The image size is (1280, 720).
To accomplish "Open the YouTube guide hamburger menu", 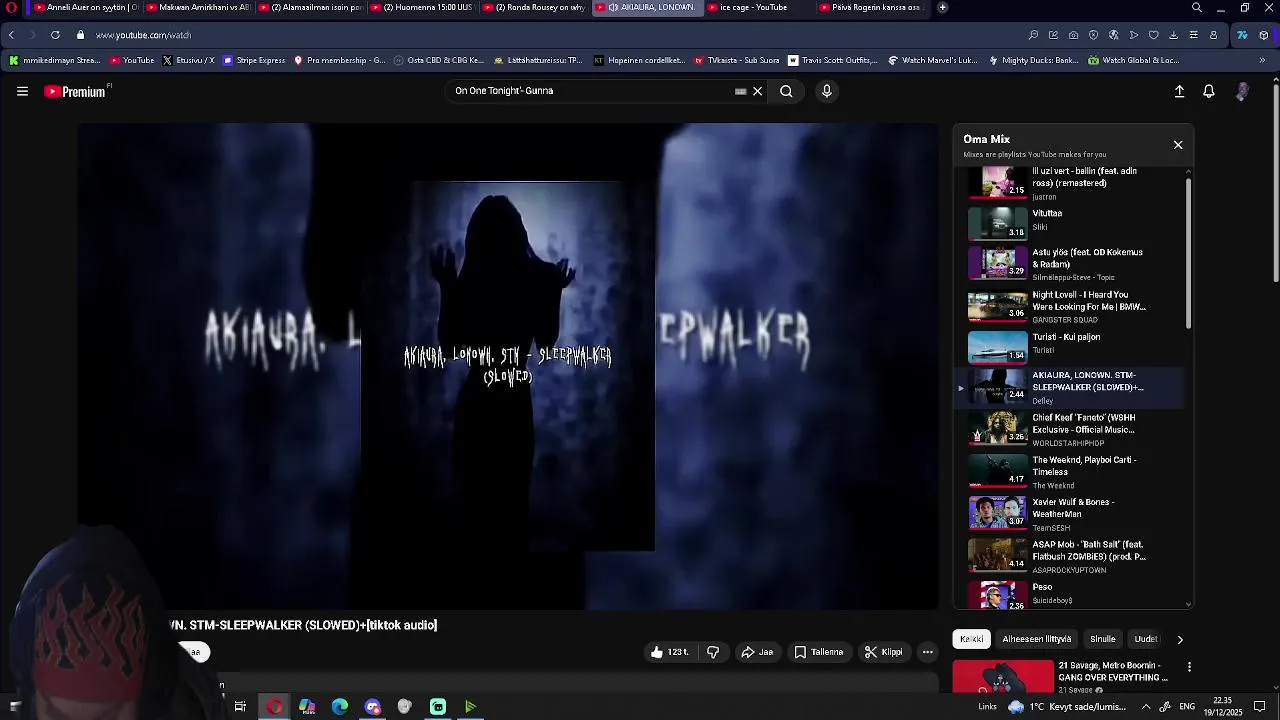I will (22, 91).
